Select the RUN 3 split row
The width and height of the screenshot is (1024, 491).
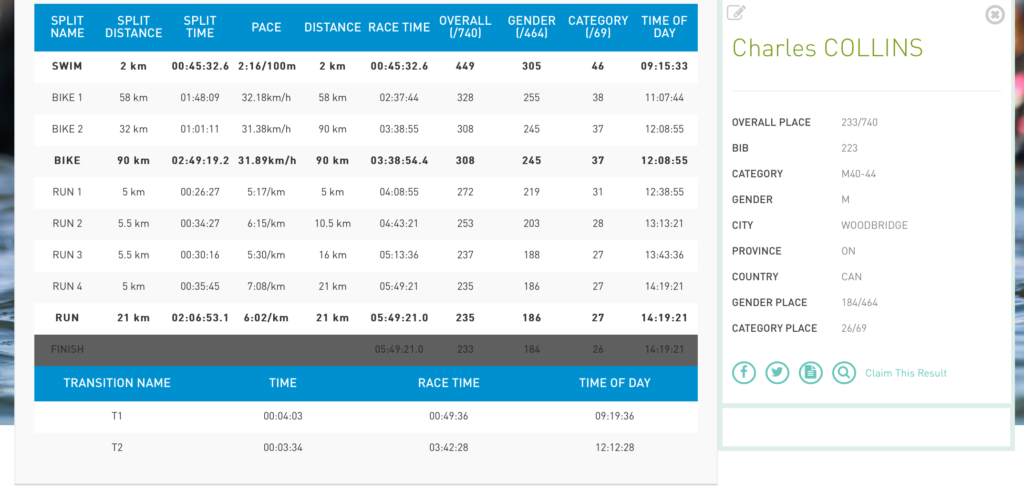point(366,255)
